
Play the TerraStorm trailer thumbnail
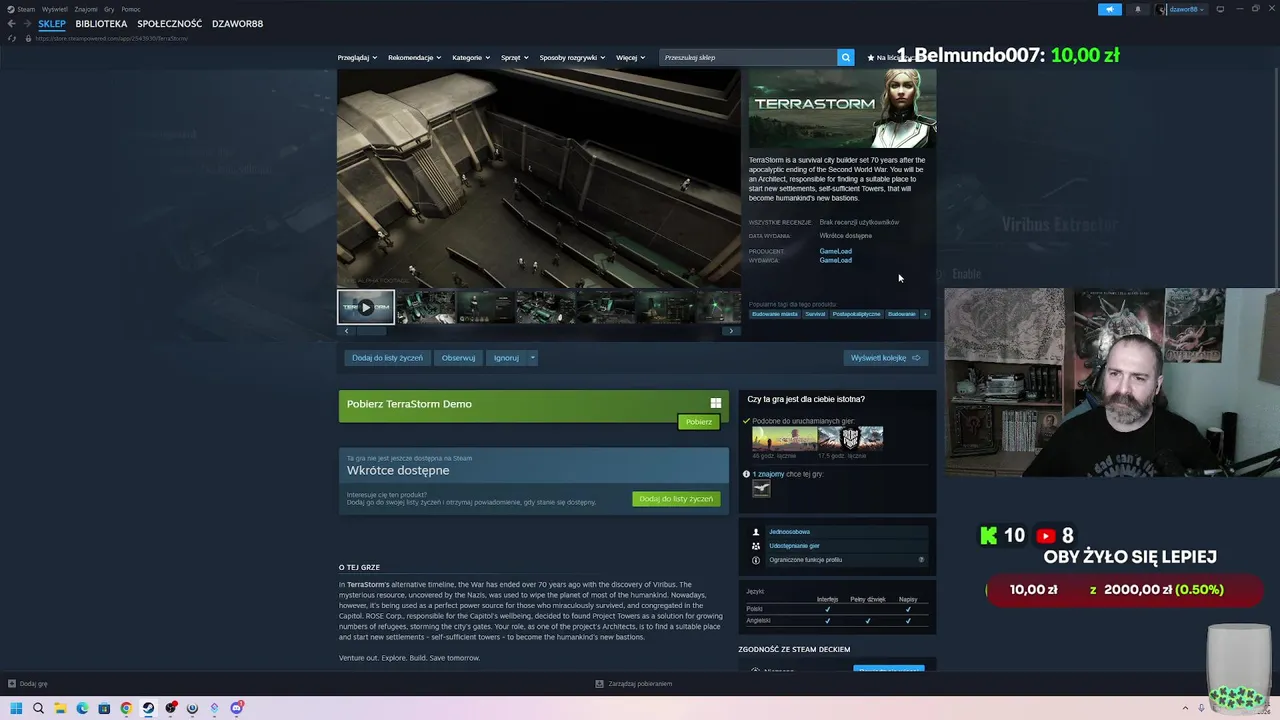[x=366, y=307]
